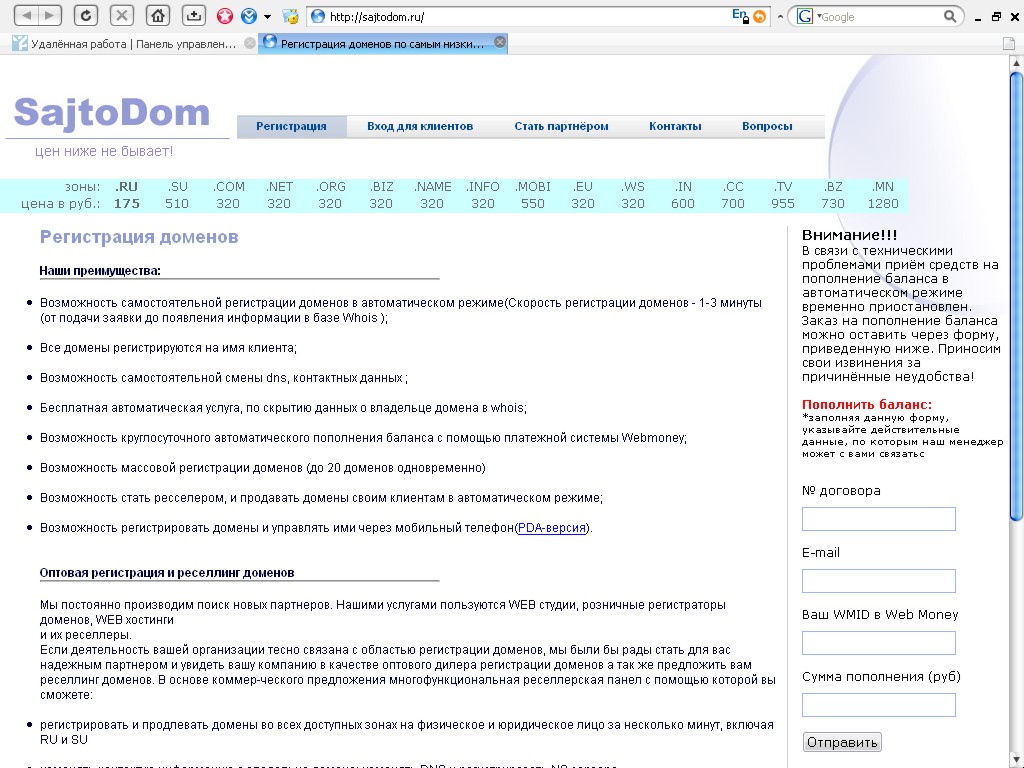
Task: Click the Stop loading icon
Action: point(124,15)
